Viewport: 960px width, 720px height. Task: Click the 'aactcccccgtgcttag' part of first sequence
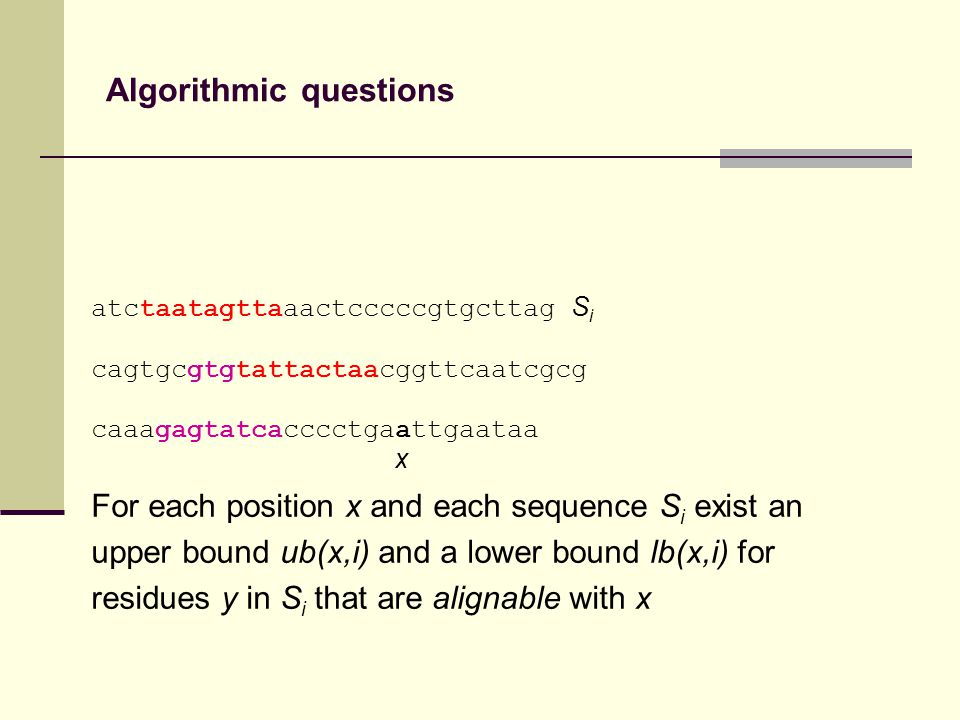[419, 309]
